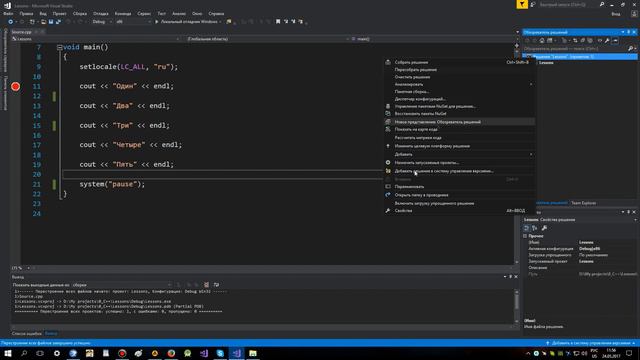Choose Свойства at bottom of context menu

(x=459, y=211)
